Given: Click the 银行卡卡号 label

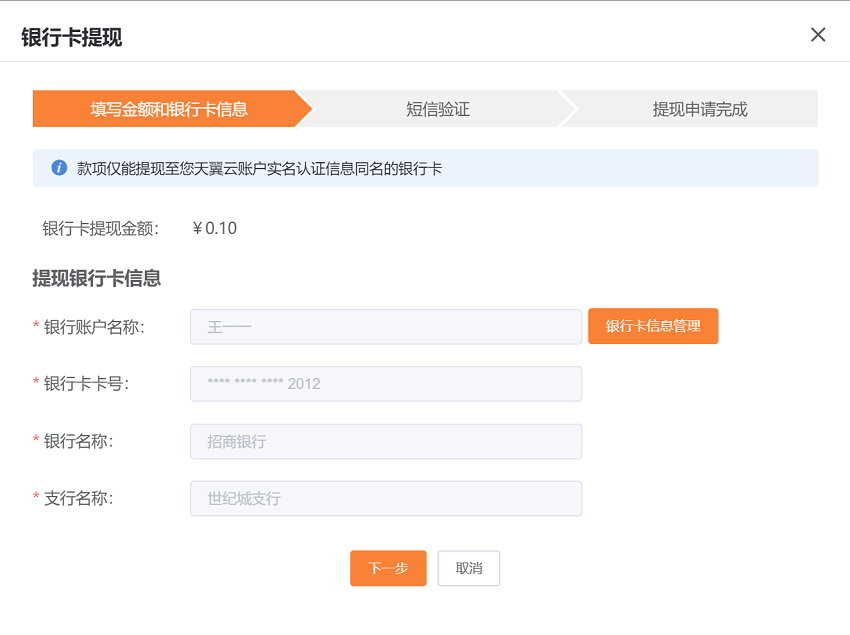Looking at the screenshot, I should pos(86,384).
